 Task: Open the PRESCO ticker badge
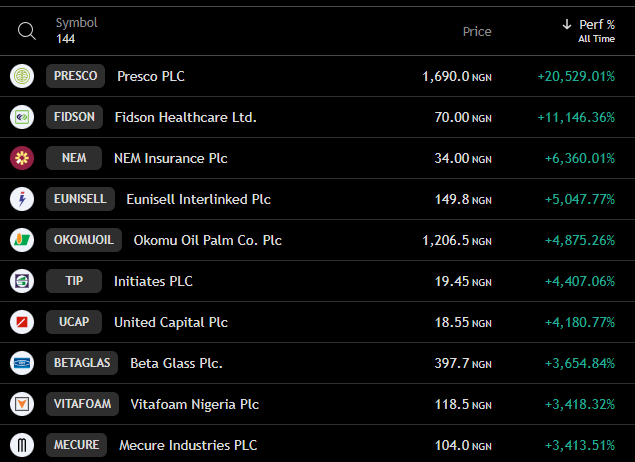pyautogui.click(x=75, y=76)
